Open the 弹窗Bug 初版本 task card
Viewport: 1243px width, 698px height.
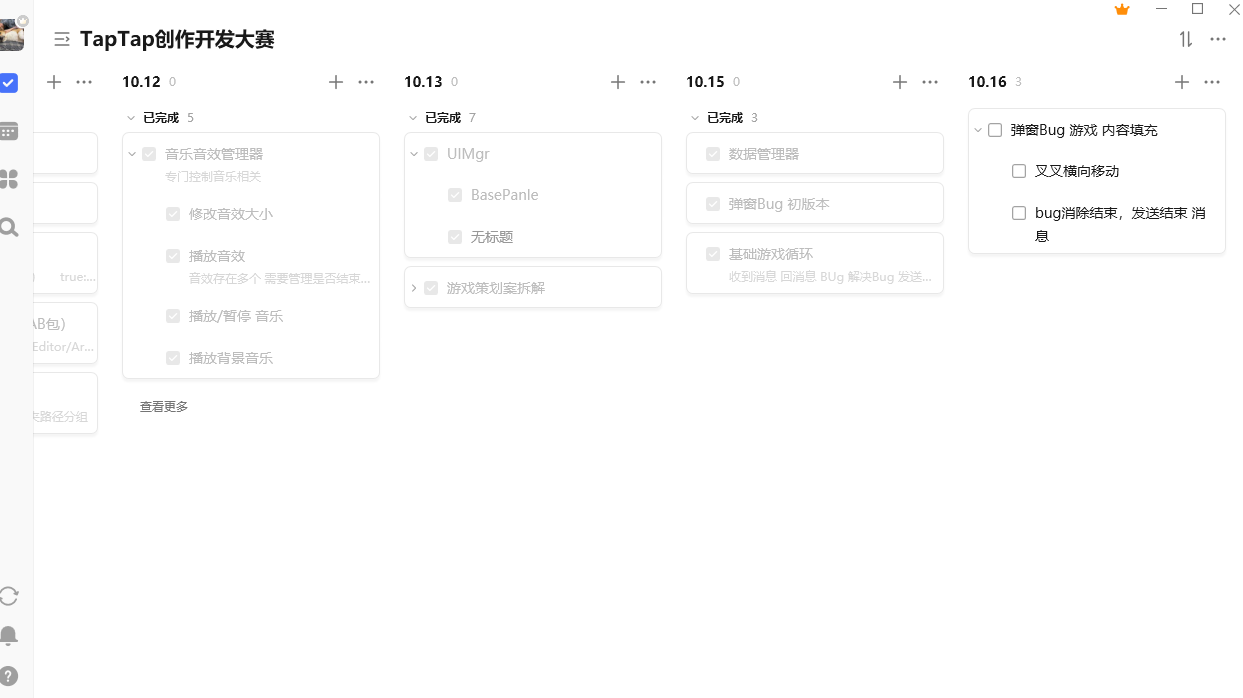(x=815, y=203)
